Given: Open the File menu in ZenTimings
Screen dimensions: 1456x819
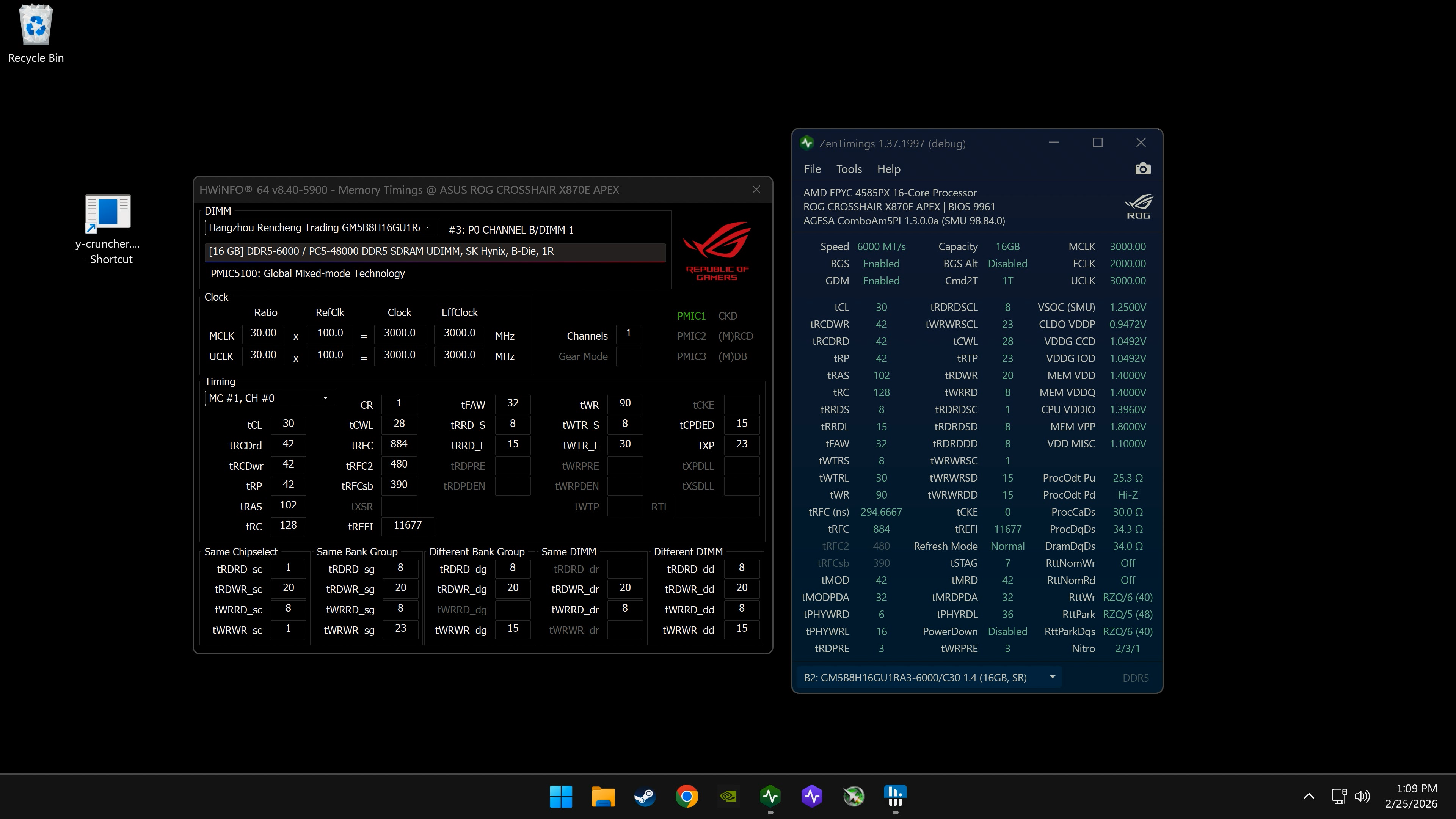Looking at the screenshot, I should 812,169.
